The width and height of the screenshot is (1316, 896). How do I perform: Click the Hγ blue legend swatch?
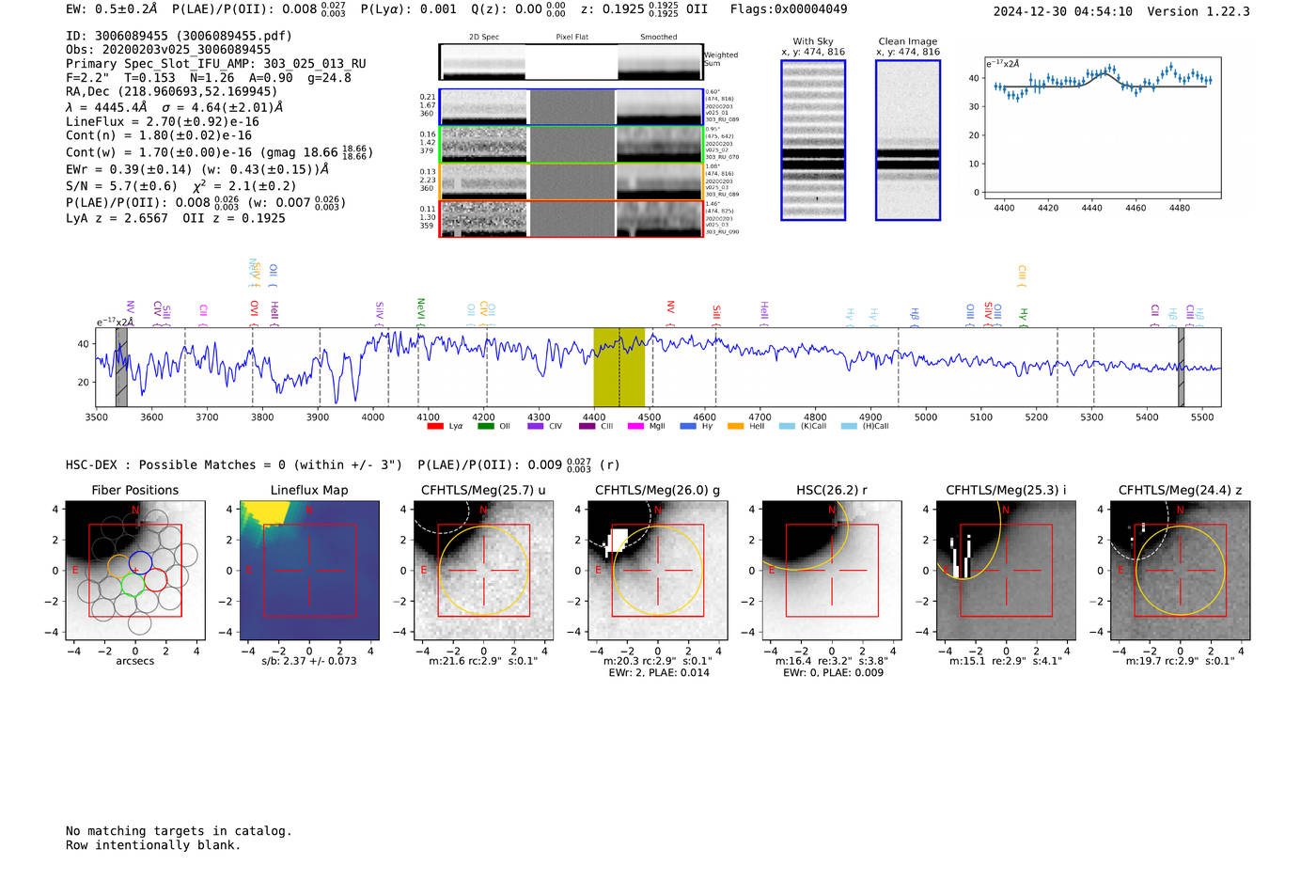click(688, 426)
